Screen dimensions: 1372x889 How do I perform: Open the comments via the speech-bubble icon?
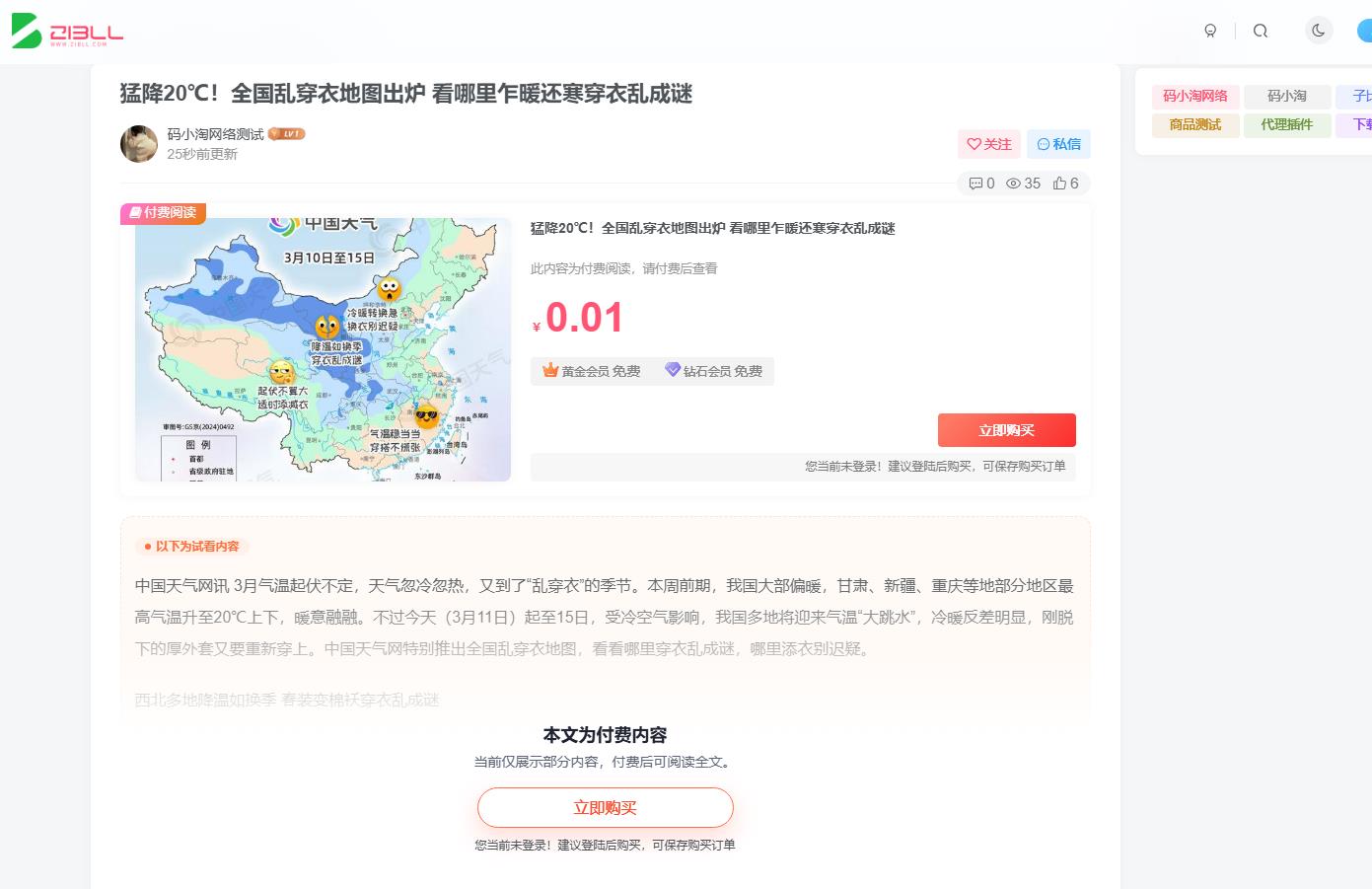pos(975,184)
